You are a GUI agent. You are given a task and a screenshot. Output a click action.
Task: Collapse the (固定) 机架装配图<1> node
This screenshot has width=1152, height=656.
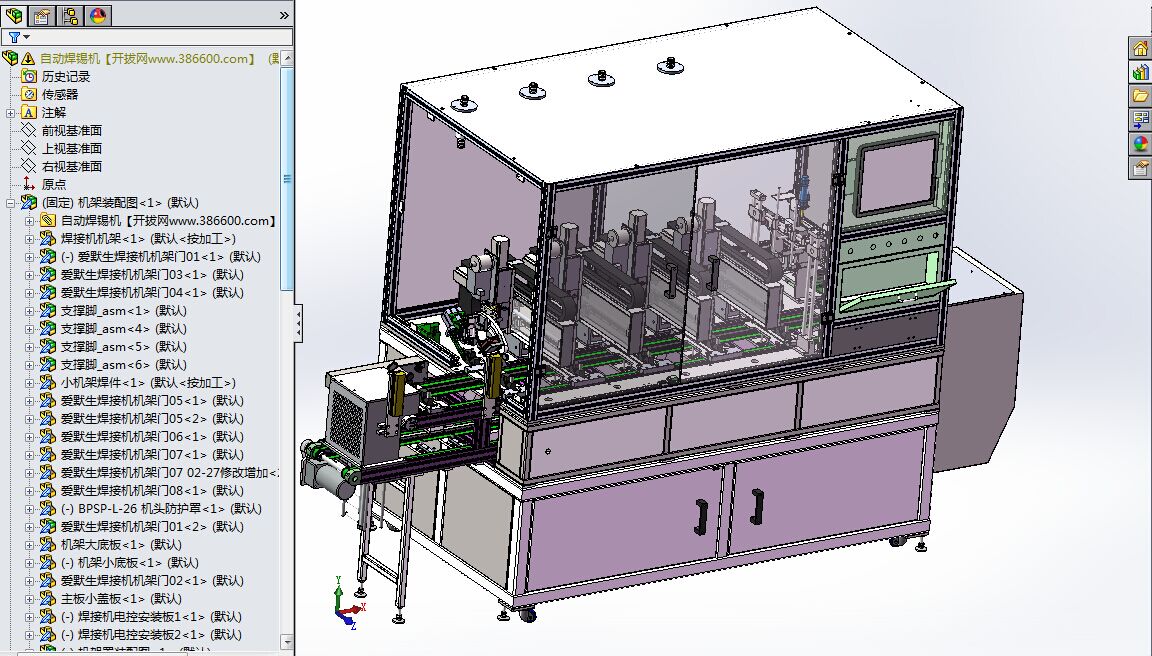point(10,203)
